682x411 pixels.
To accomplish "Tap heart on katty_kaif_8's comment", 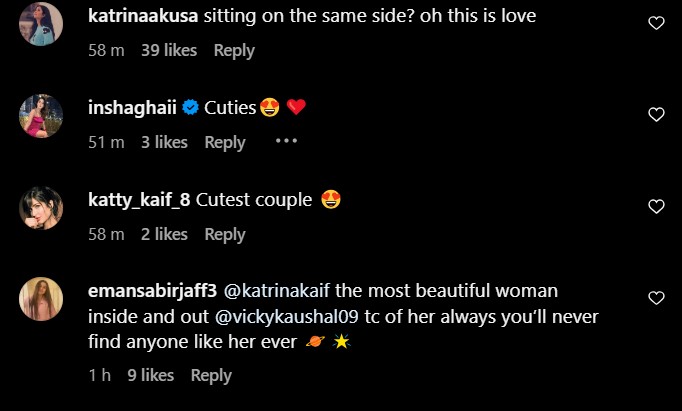I will 656,207.
